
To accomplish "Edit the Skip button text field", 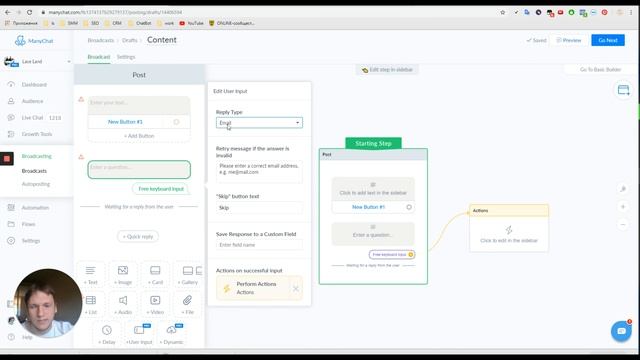I will pos(259,208).
